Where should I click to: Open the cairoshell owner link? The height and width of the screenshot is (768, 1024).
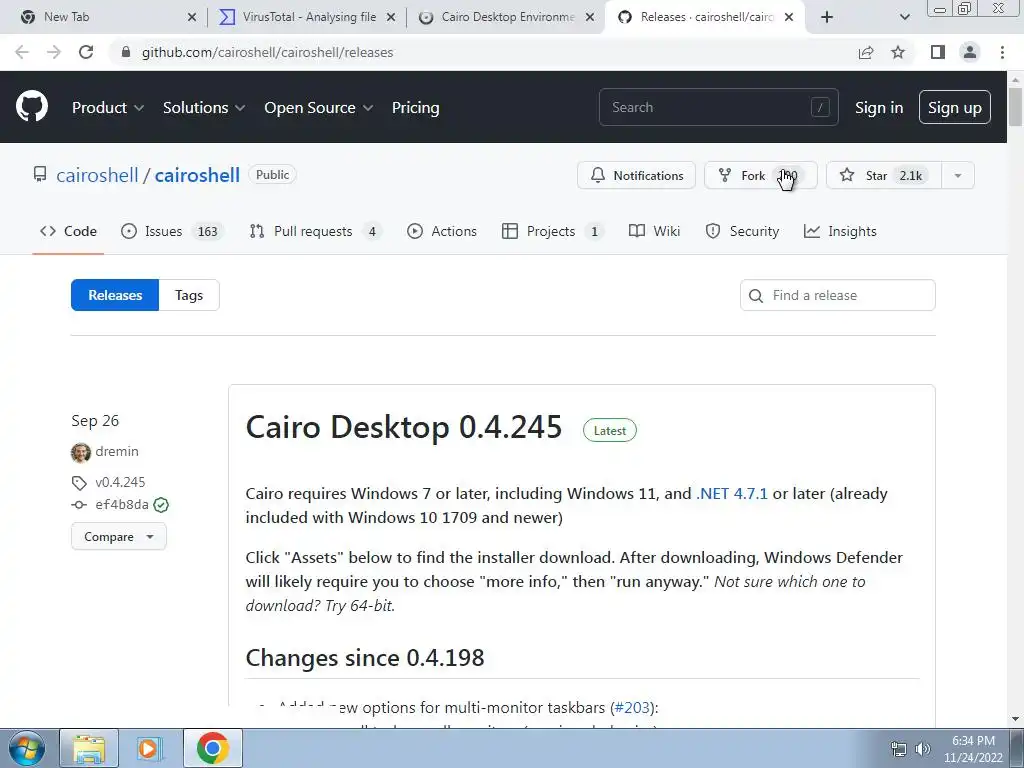tap(97, 175)
